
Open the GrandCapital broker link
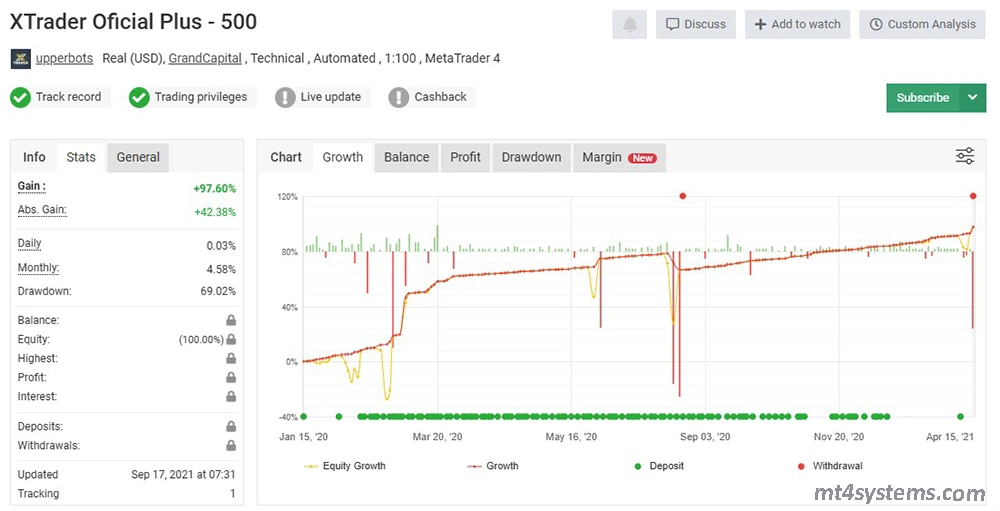click(x=205, y=58)
